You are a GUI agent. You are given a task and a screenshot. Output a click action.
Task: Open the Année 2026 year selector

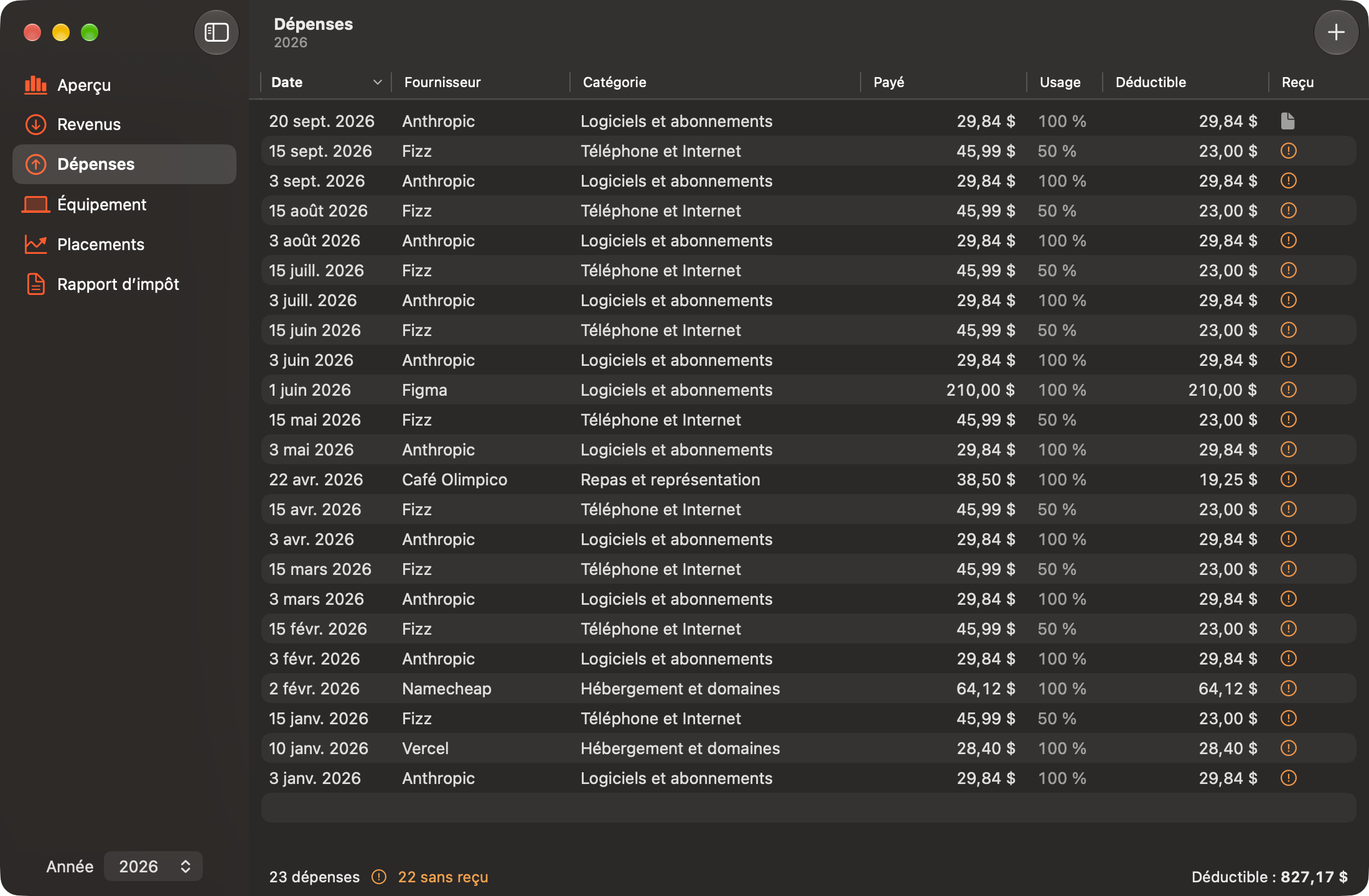pyautogui.click(x=153, y=866)
